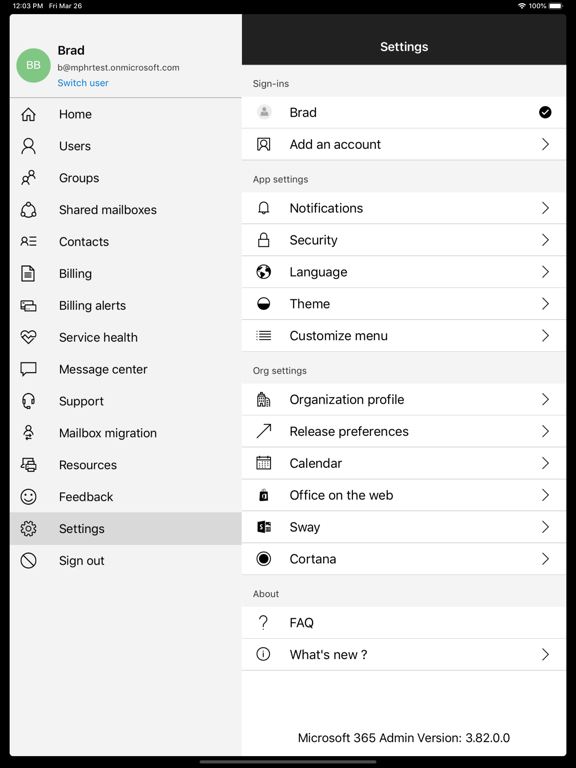Click the FAQ question mark icon

pyautogui.click(x=264, y=623)
